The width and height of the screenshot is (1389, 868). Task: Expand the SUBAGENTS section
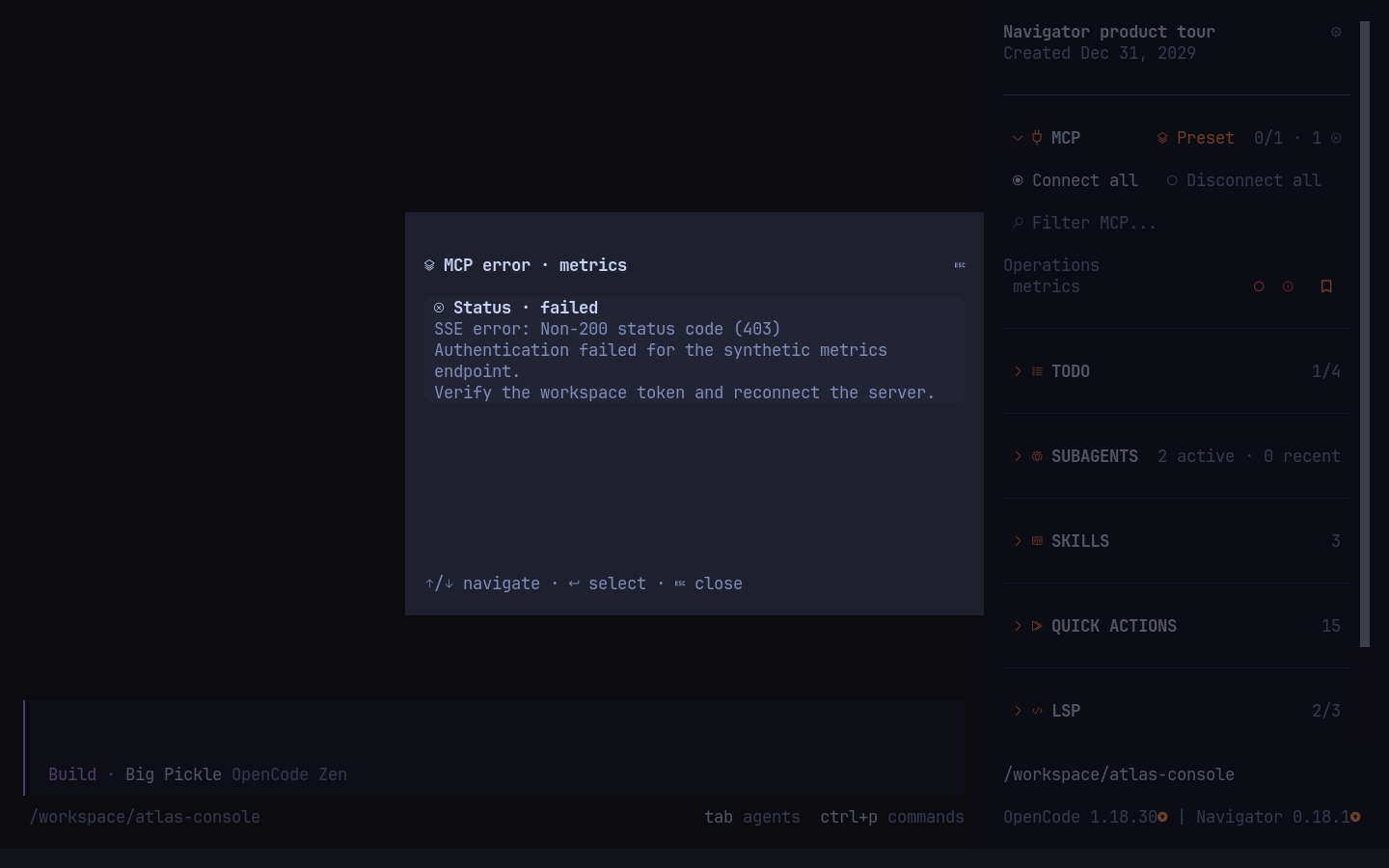(1018, 456)
